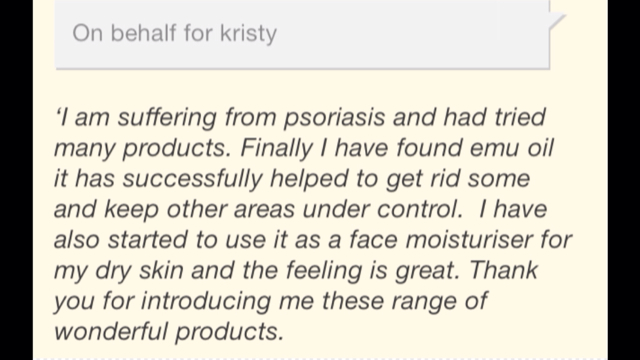Click the words 'wonderful products.'
The image size is (640, 360).
(169, 331)
